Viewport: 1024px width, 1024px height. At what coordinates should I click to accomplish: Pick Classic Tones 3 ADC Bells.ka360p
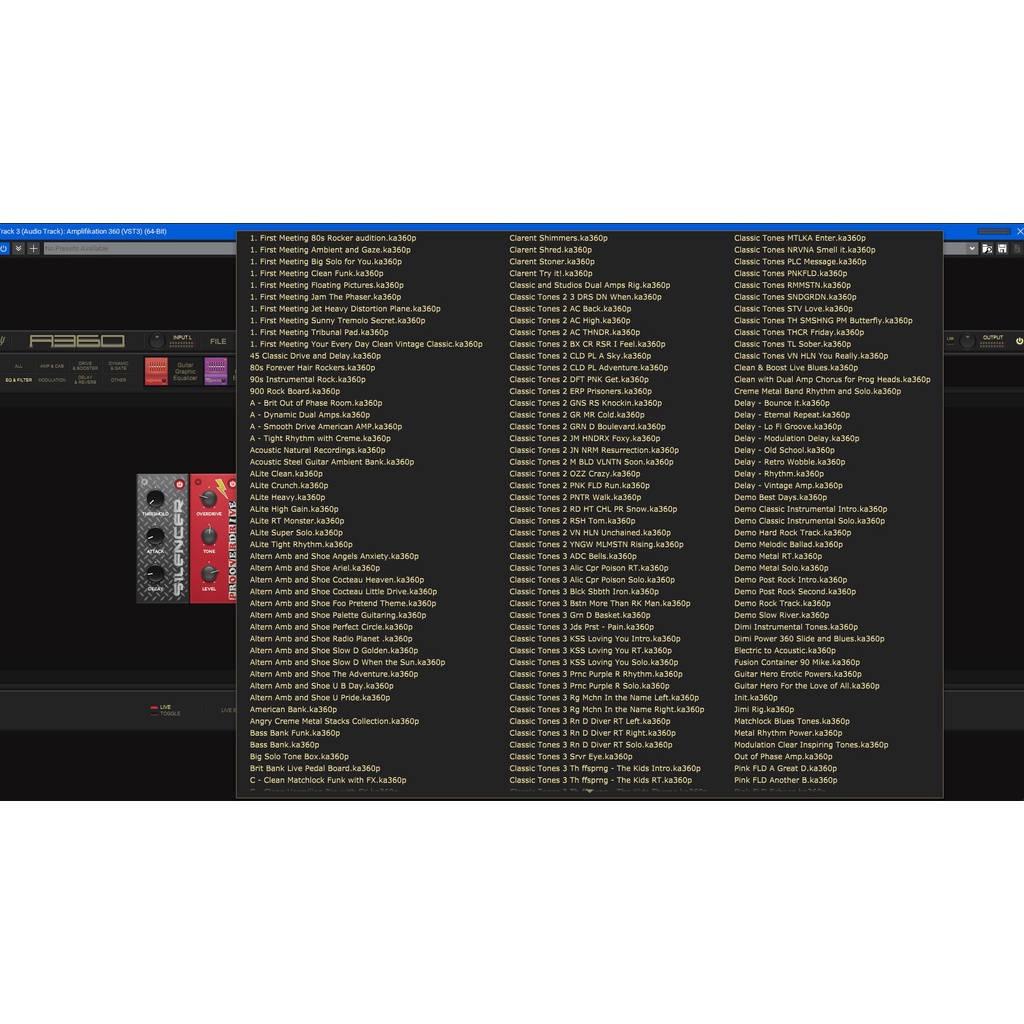point(573,556)
